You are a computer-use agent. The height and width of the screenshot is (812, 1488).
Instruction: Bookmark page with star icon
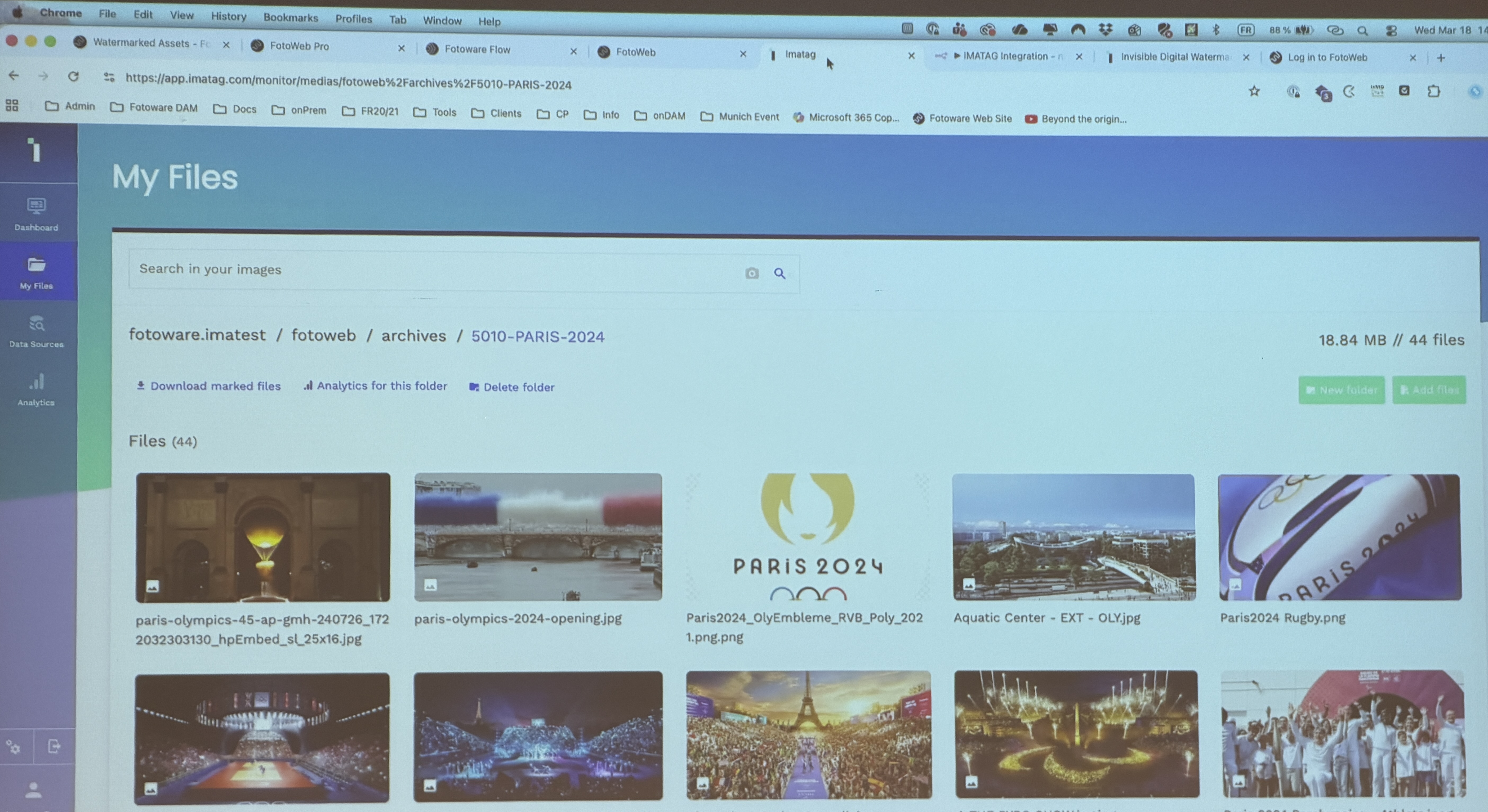(x=1254, y=91)
